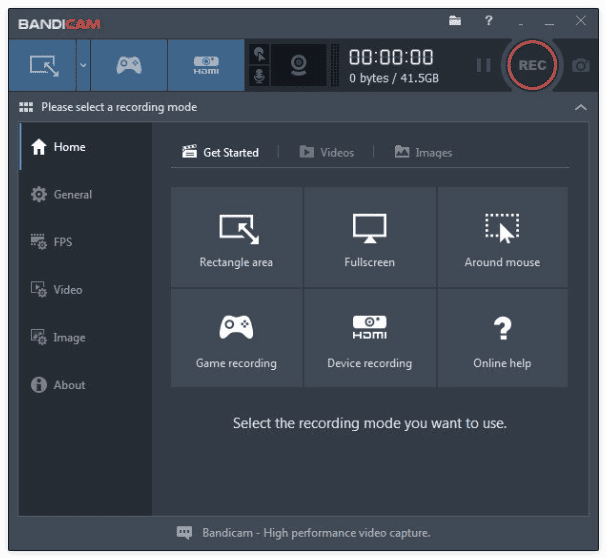This screenshot has height=558, width=606.
Task: Open General settings in sidebar
Action: pos(85,194)
